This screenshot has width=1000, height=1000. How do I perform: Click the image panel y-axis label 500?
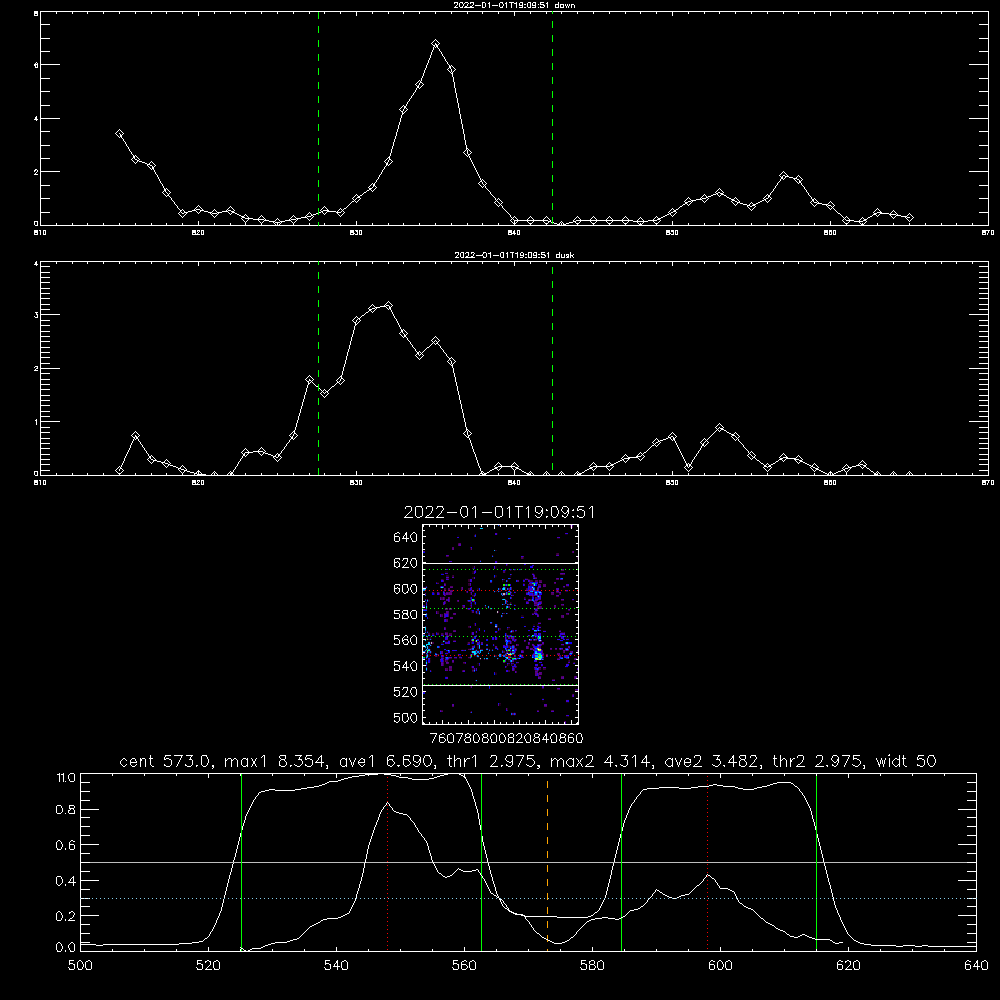[406, 718]
